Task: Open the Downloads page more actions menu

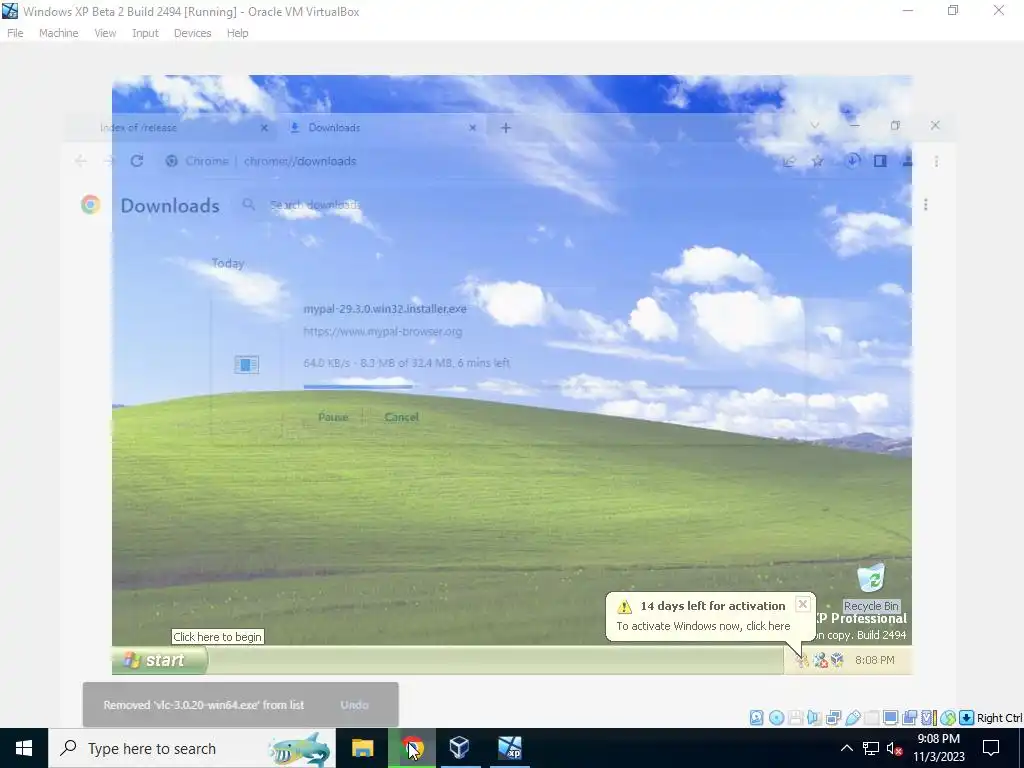Action: pos(925,205)
